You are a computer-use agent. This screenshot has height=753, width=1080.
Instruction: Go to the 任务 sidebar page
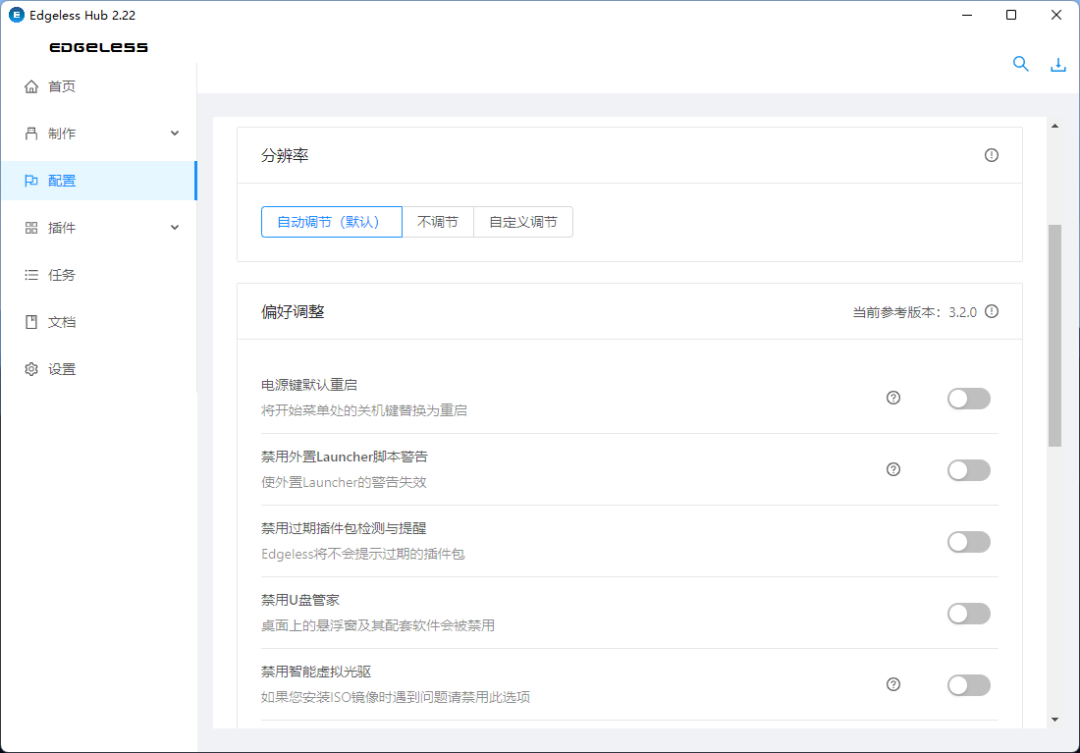click(62, 275)
